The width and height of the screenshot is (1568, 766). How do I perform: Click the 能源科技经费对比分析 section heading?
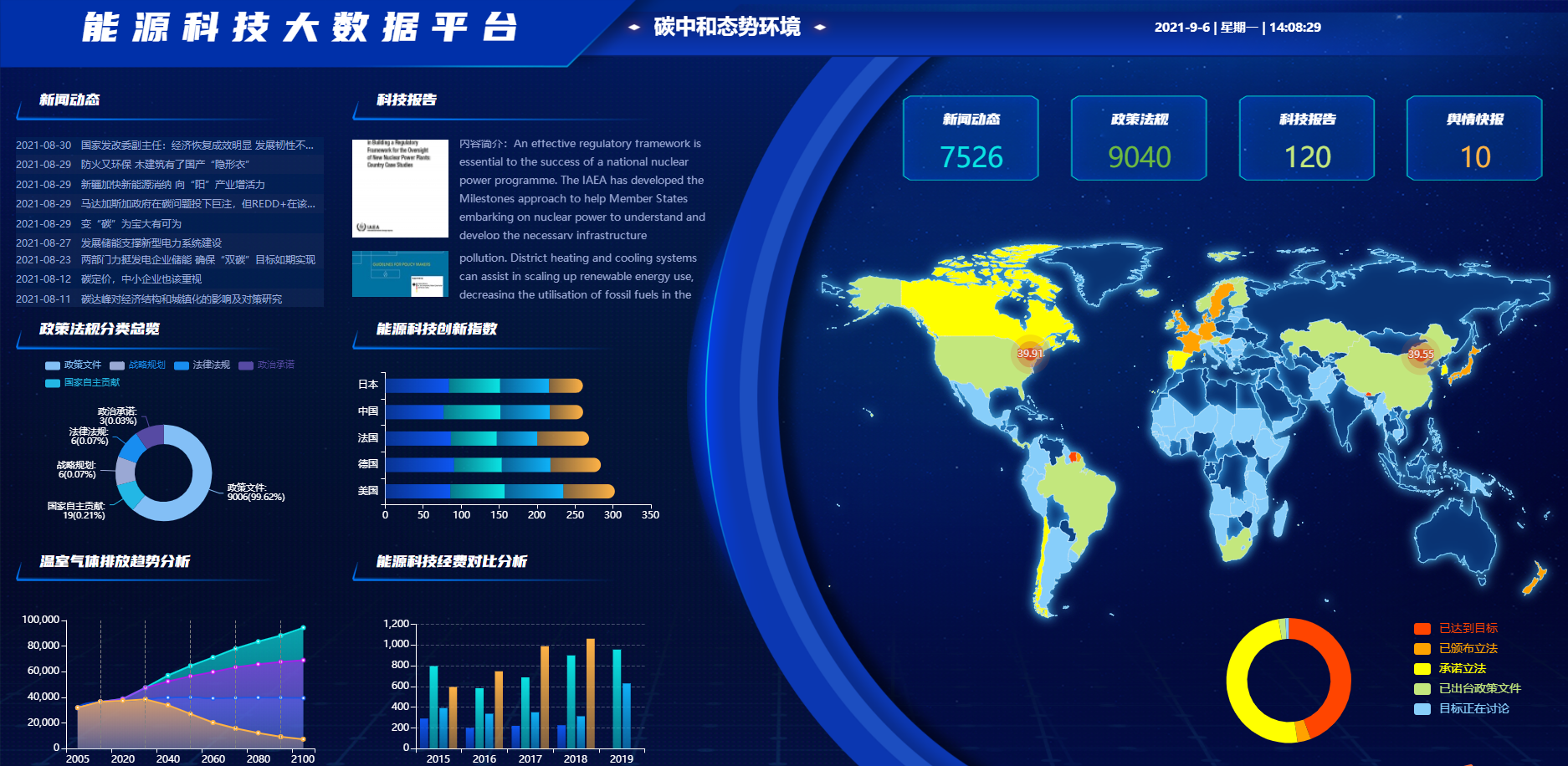pyautogui.click(x=452, y=562)
